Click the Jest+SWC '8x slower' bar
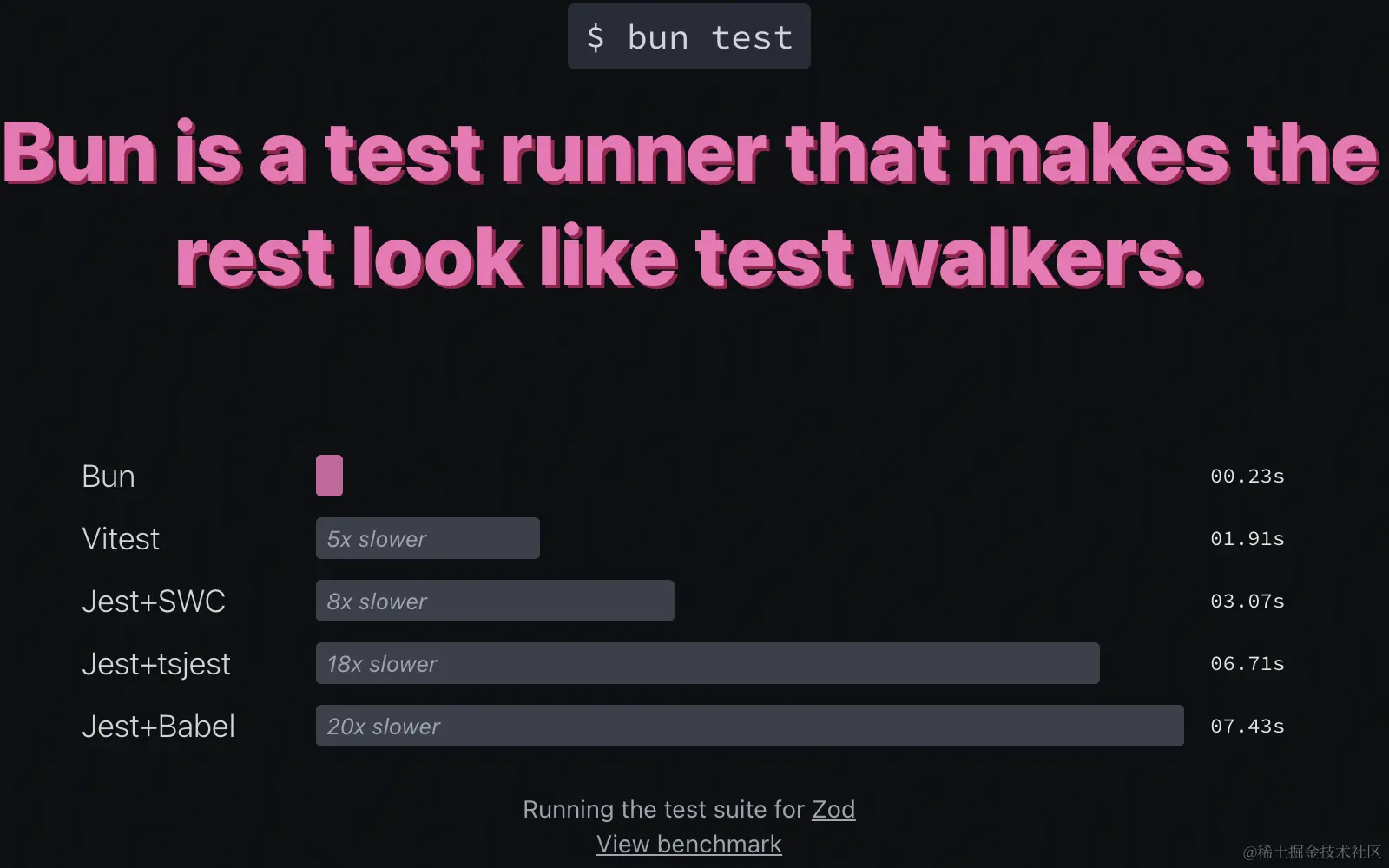 495,601
